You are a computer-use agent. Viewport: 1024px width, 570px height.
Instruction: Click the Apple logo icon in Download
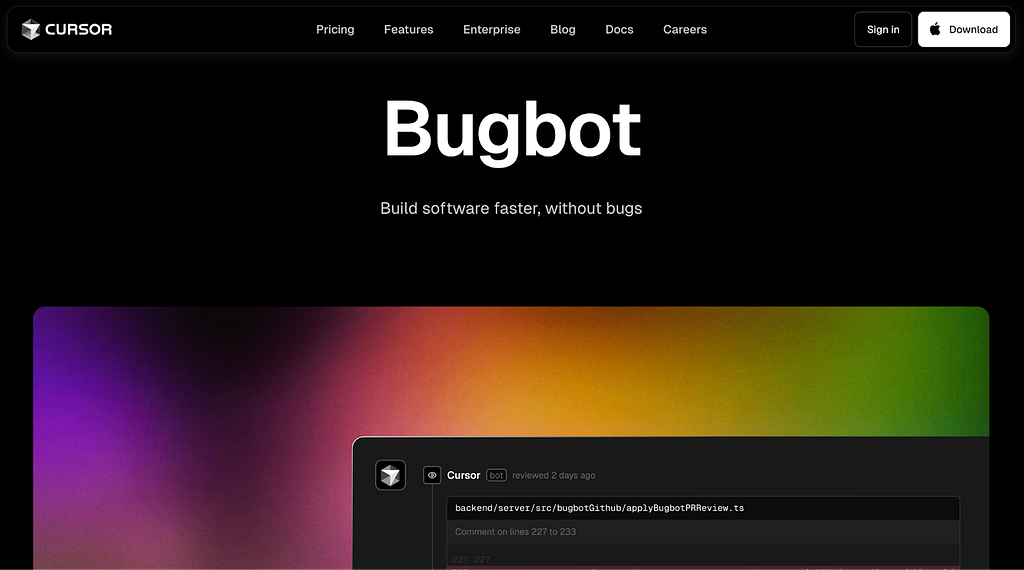point(935,29)
